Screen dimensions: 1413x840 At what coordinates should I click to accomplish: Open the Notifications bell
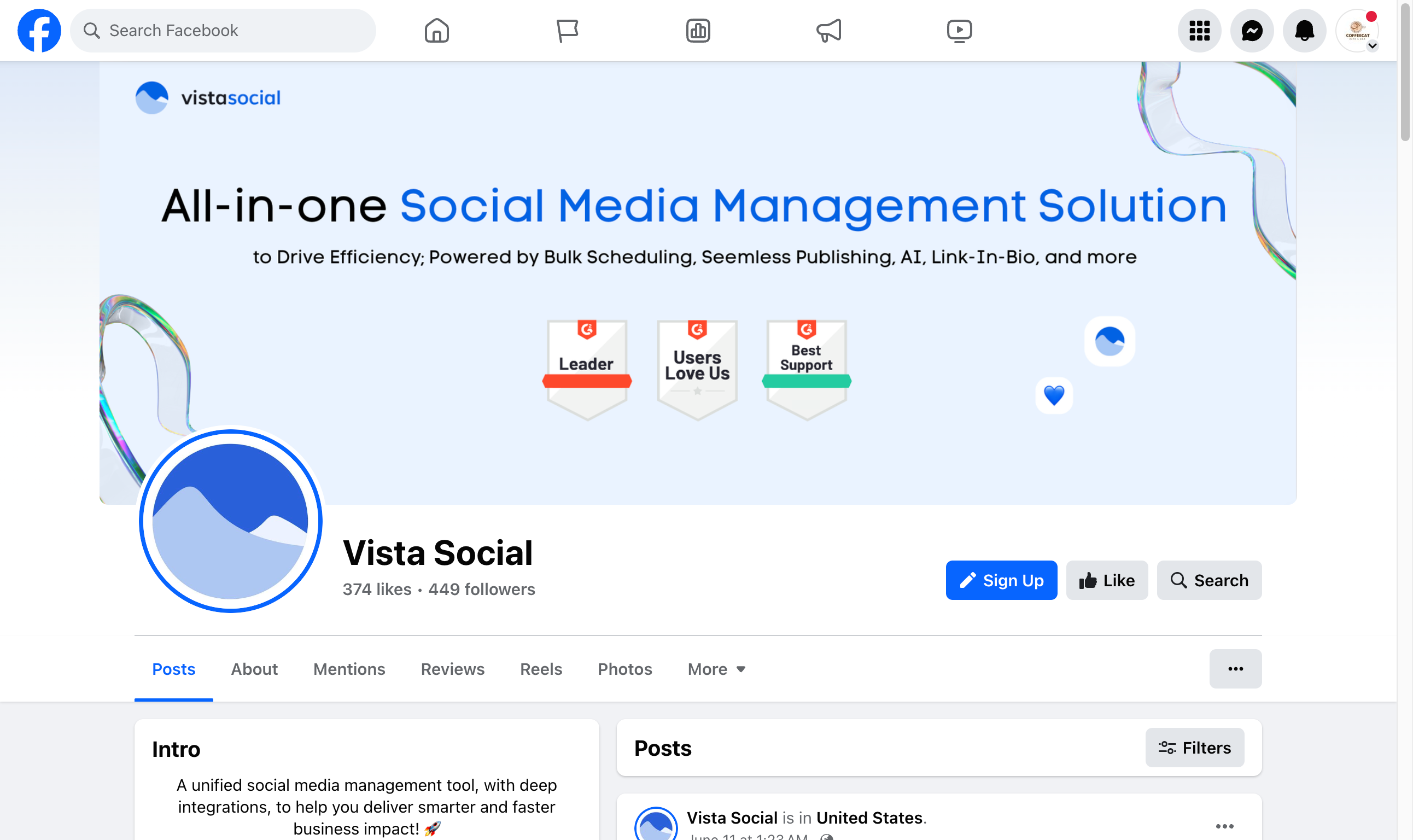click(x=1304, y=30)
